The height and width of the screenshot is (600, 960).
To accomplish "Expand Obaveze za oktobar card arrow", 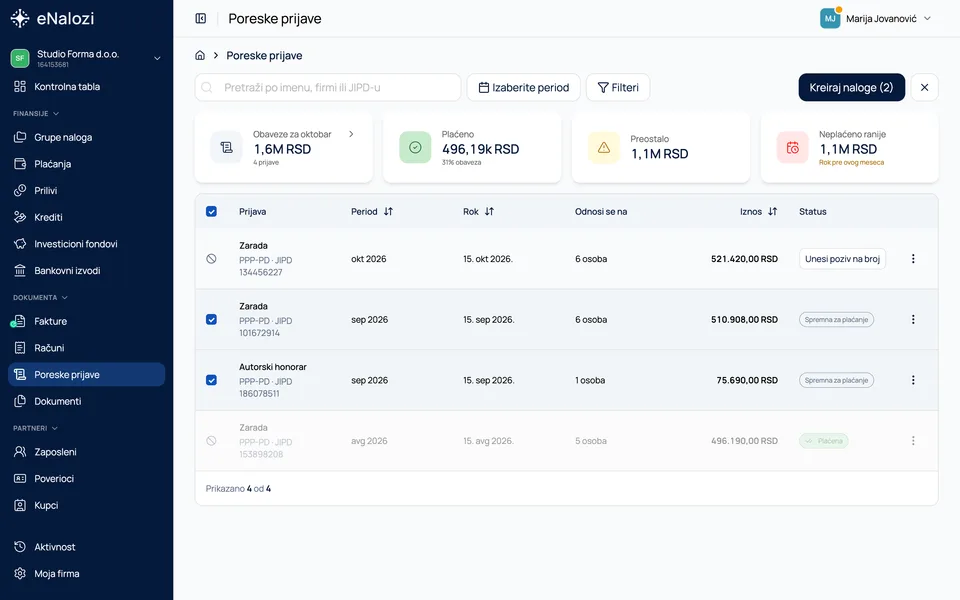I will (351, 134).
